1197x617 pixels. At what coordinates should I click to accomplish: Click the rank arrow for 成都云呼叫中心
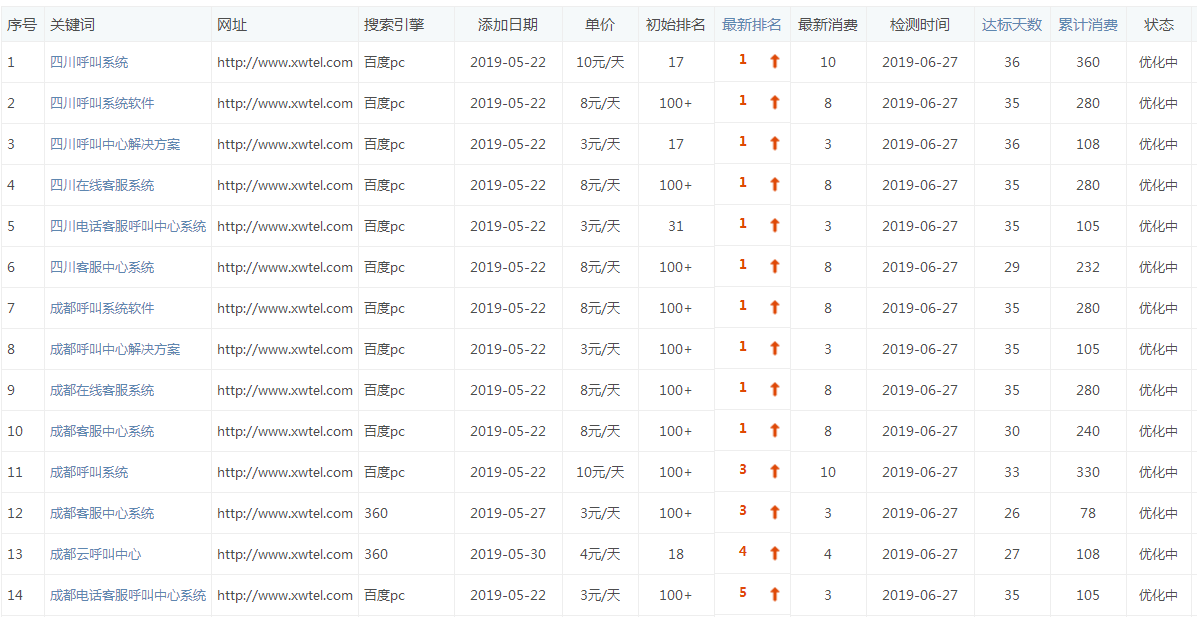coord(774,554)
